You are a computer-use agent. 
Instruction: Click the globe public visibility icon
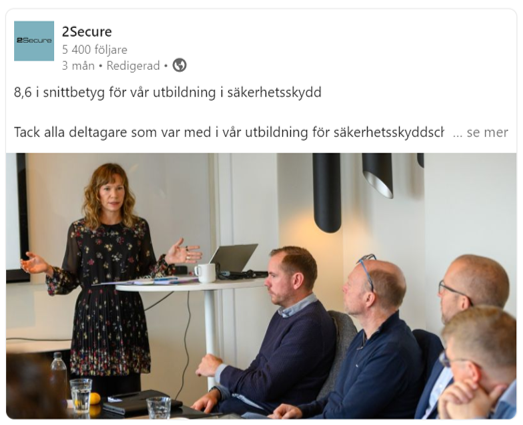point(179,65)
